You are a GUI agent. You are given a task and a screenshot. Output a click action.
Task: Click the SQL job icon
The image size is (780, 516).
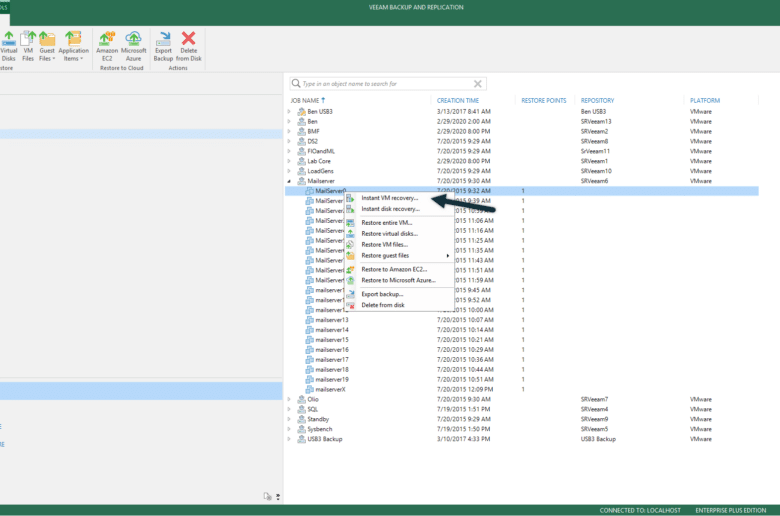coord(301,409)
